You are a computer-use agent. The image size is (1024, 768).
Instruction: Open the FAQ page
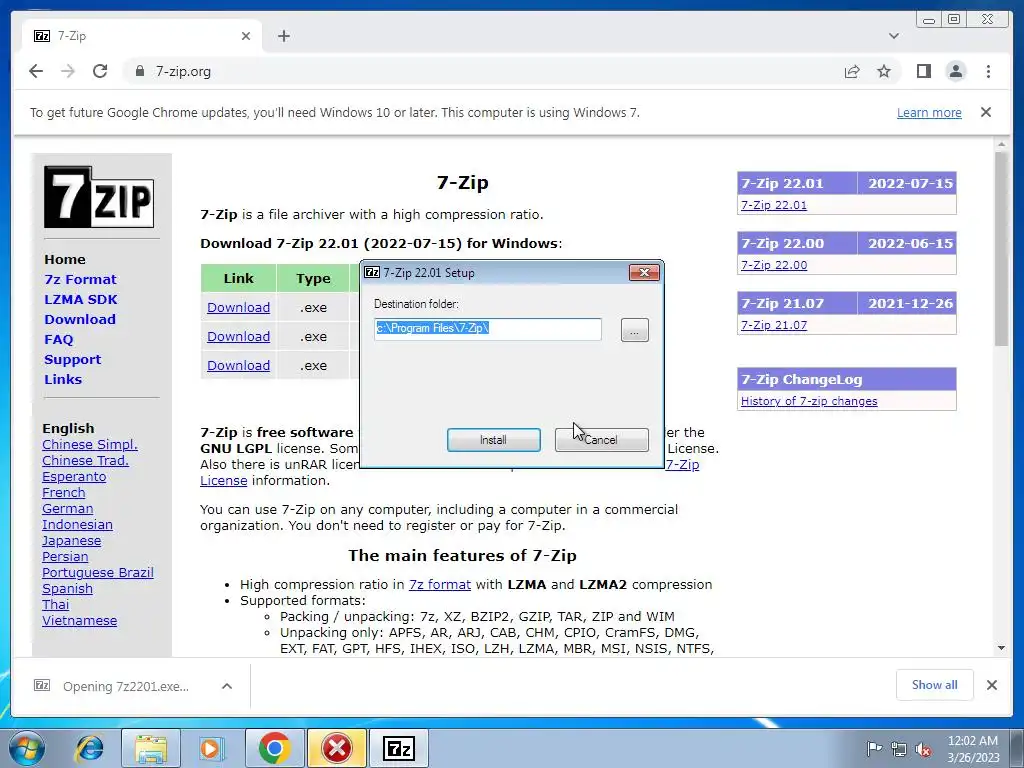[59, 340]
